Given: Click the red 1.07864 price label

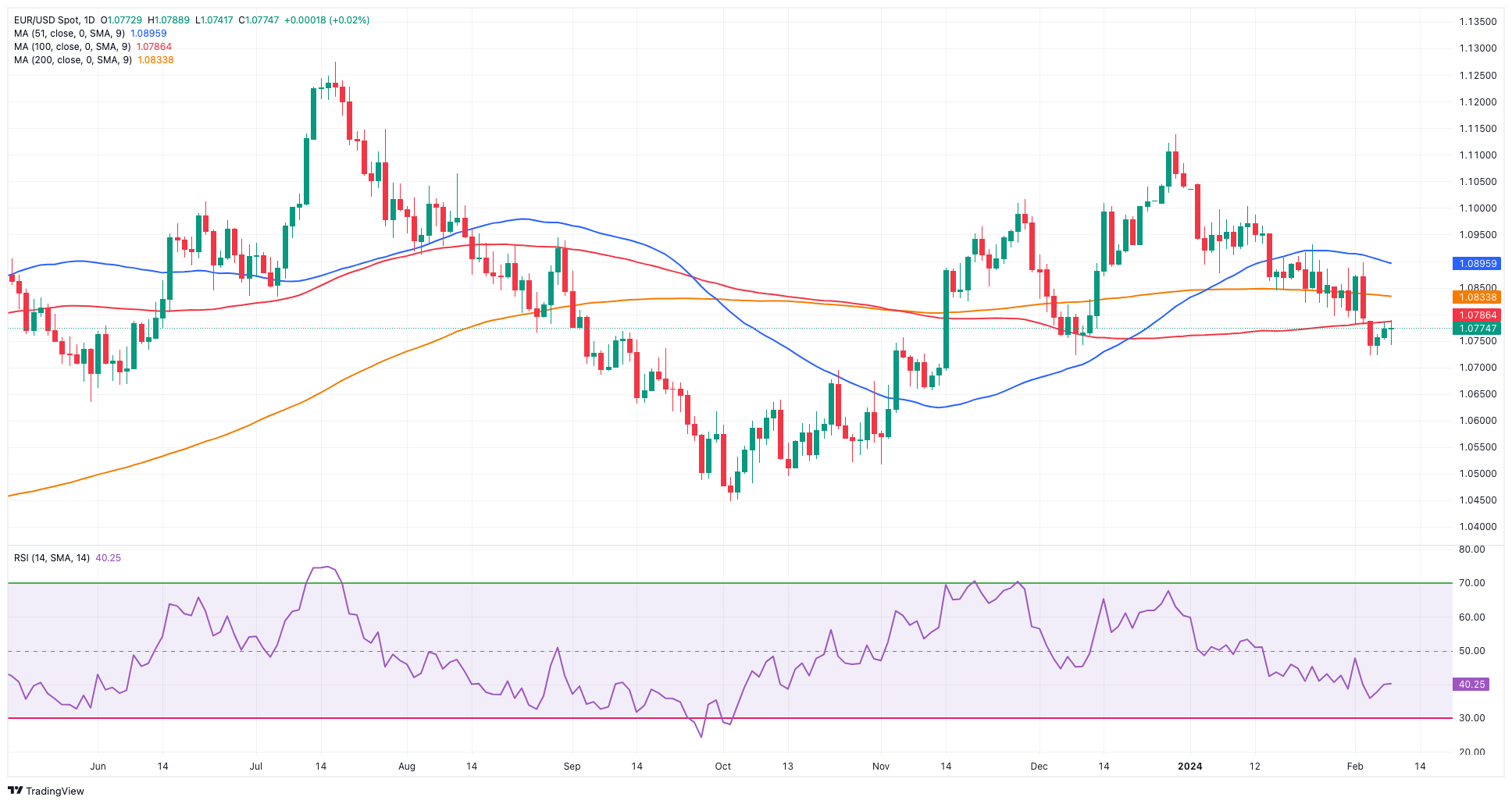Looking at the screenshot, I should pos(1478,315).
